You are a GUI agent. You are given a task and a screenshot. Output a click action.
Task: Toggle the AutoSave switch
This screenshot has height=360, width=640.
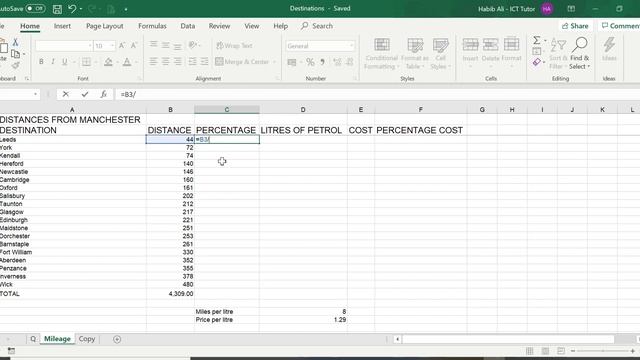[35, 9]
